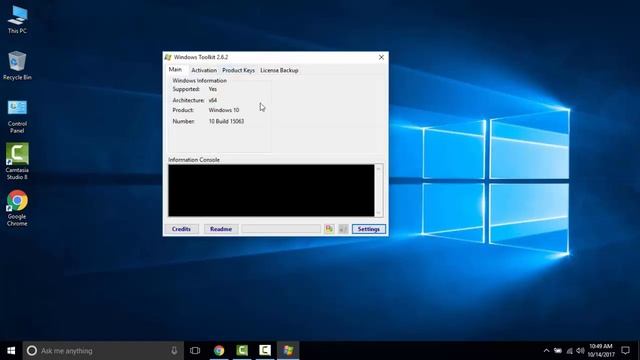Open the white Camtasia recorder taskbar icon
Screen dimensions: 640x360
pyautogui.click(x=265, y=351)
